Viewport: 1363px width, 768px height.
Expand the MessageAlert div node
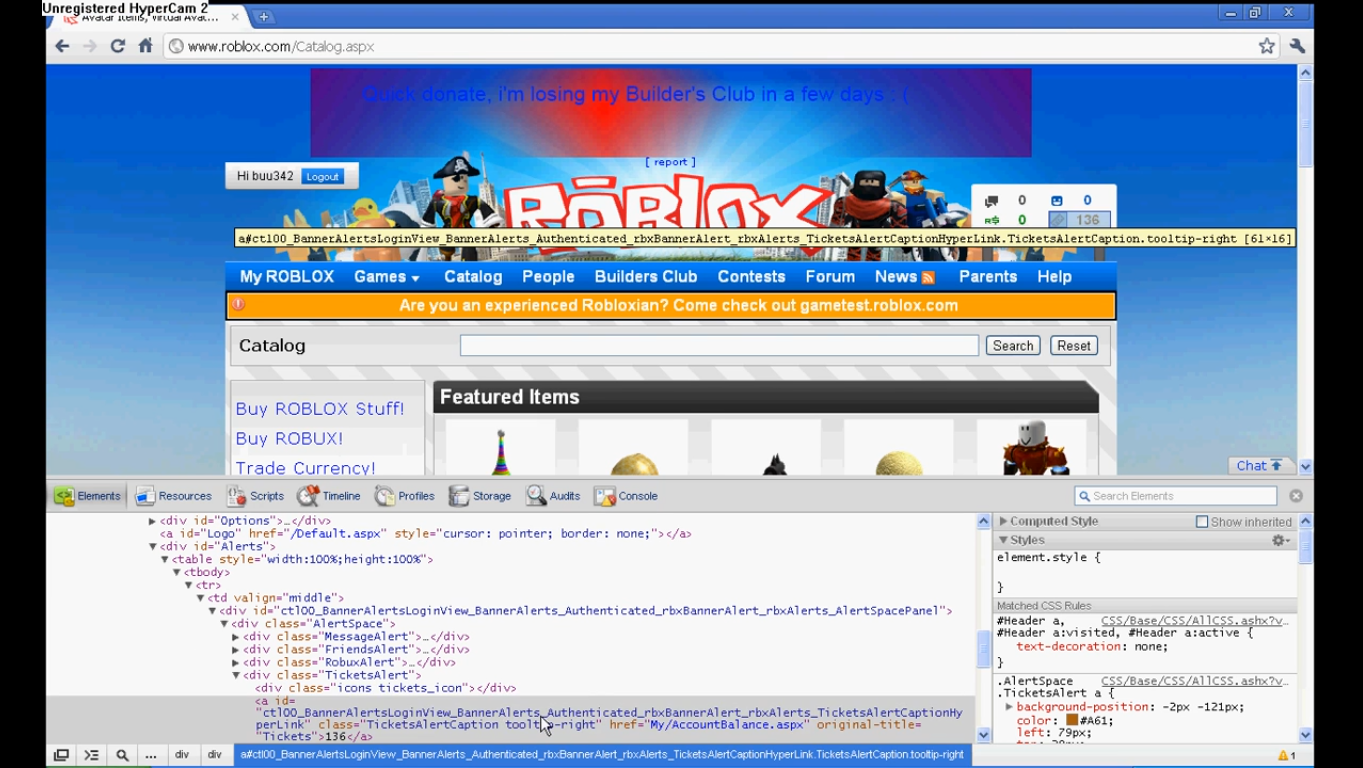[236, 637]
